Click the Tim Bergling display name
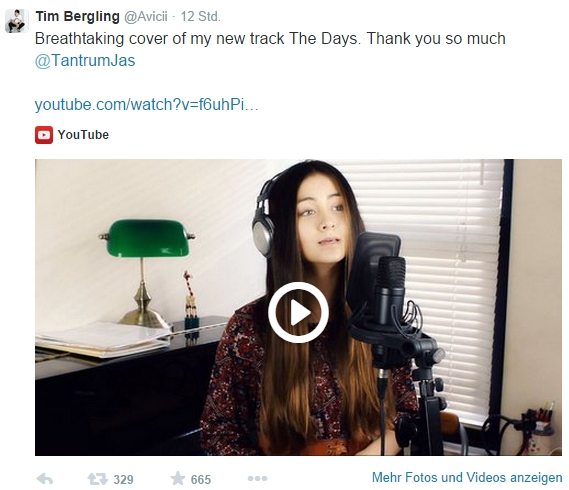Screen dimensions: 569x490 click(77, 16)
